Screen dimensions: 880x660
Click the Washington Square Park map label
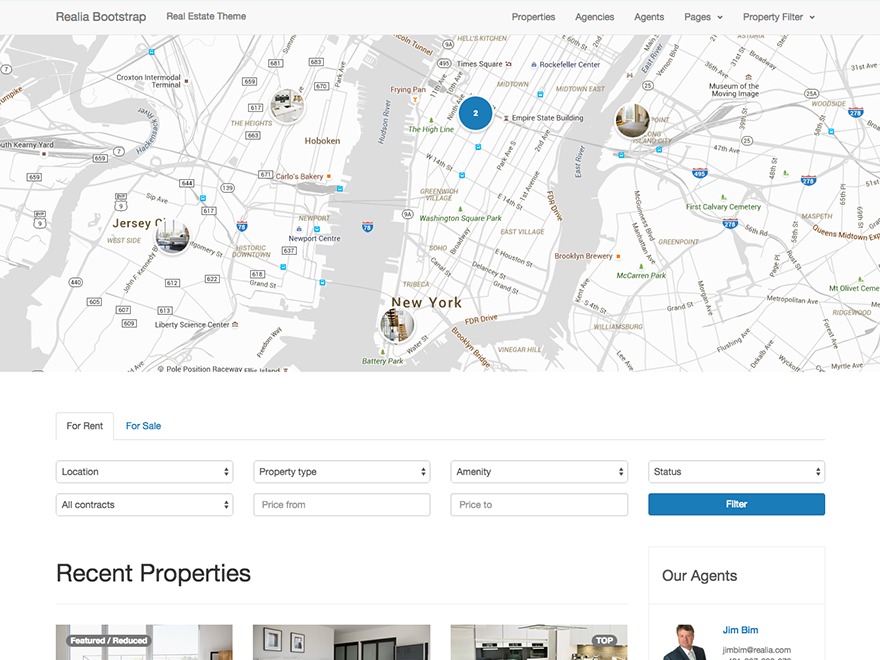(x=460, y=218)
